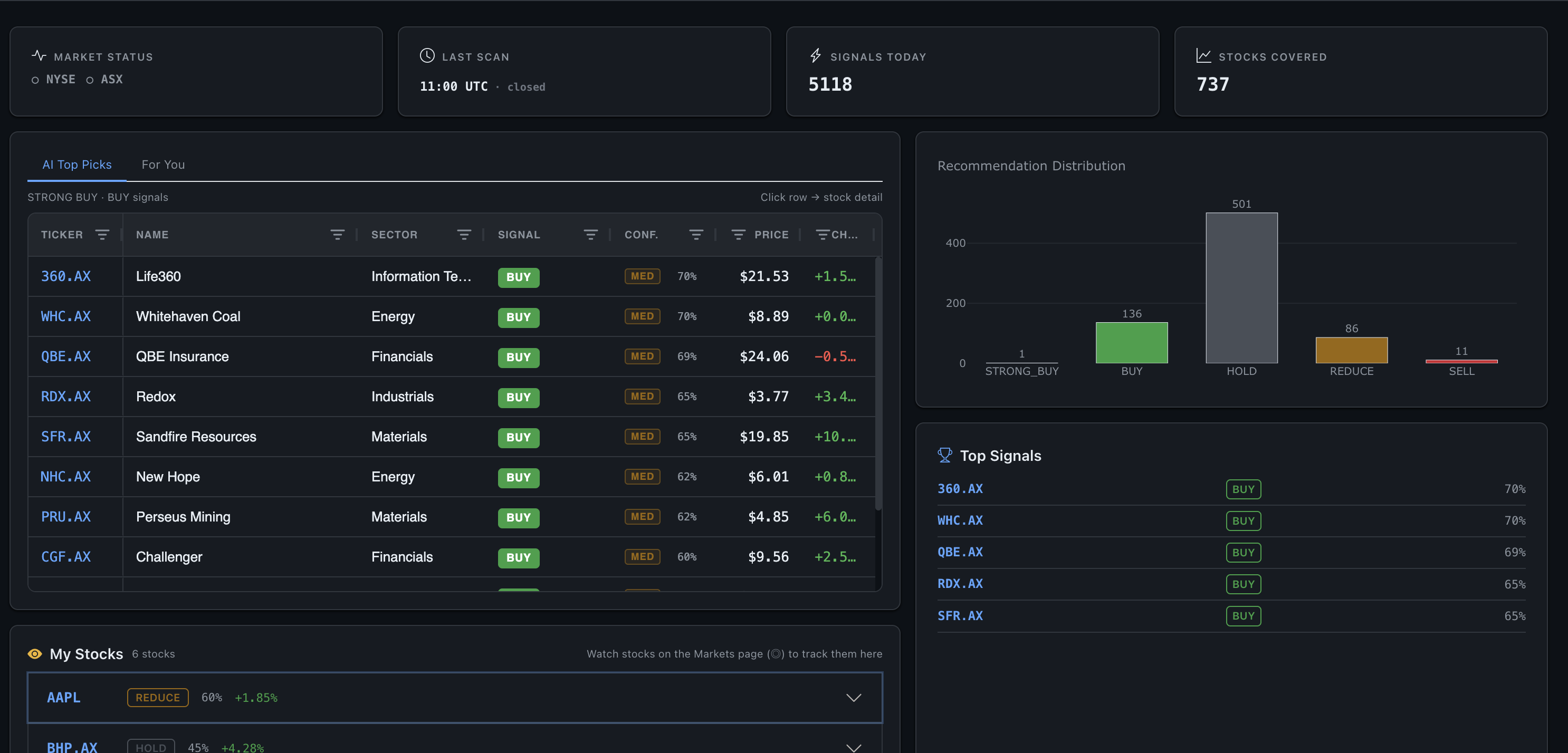Open the NAME column filter menu
Image resolution: width=1568 pixels, height=753 pixels.
337,235
